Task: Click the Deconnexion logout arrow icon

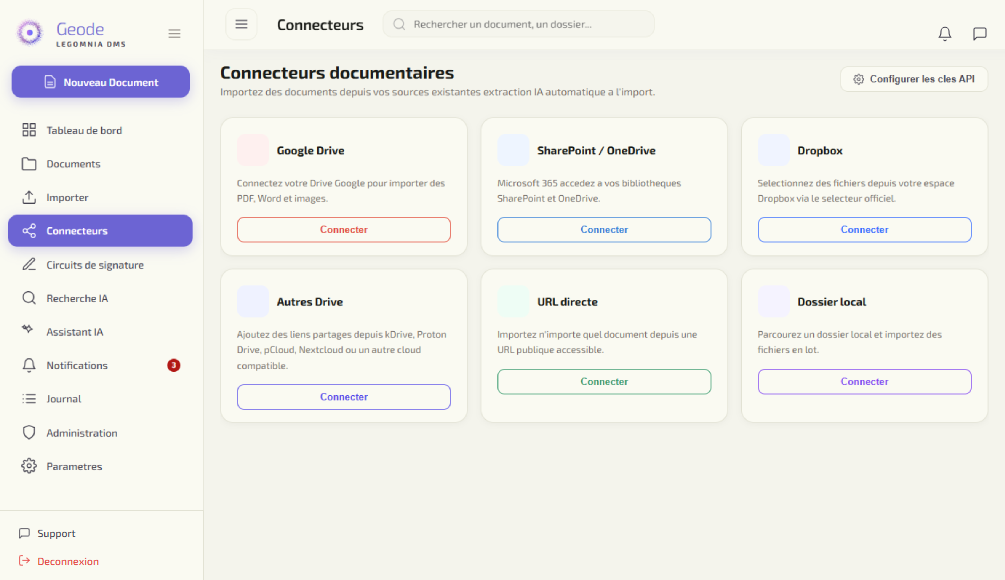Action: (24, 561)
